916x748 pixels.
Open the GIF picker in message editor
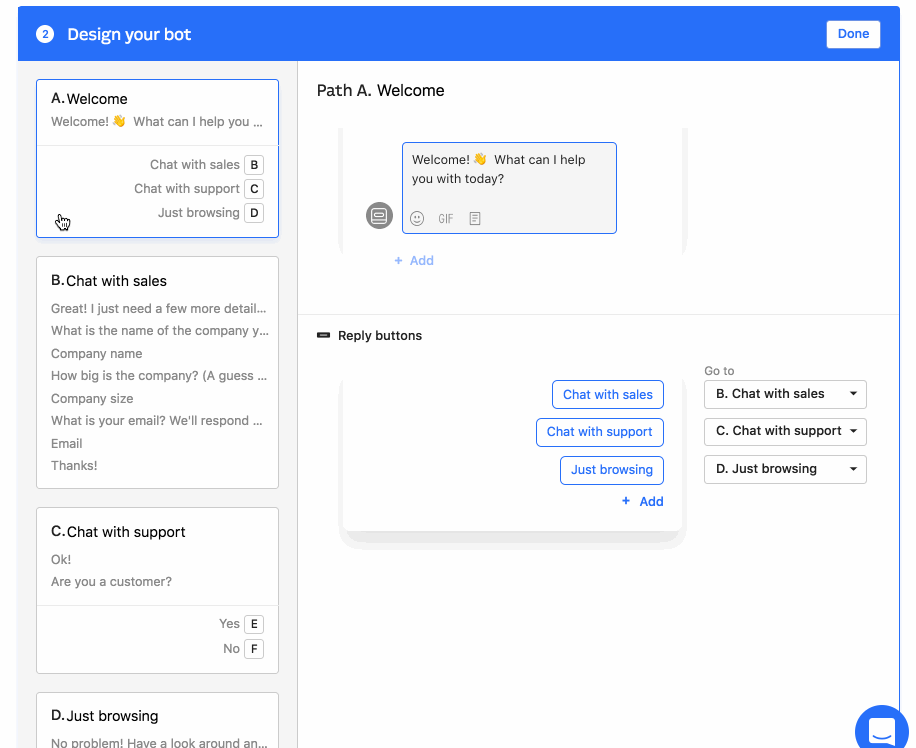pos(446,218)
